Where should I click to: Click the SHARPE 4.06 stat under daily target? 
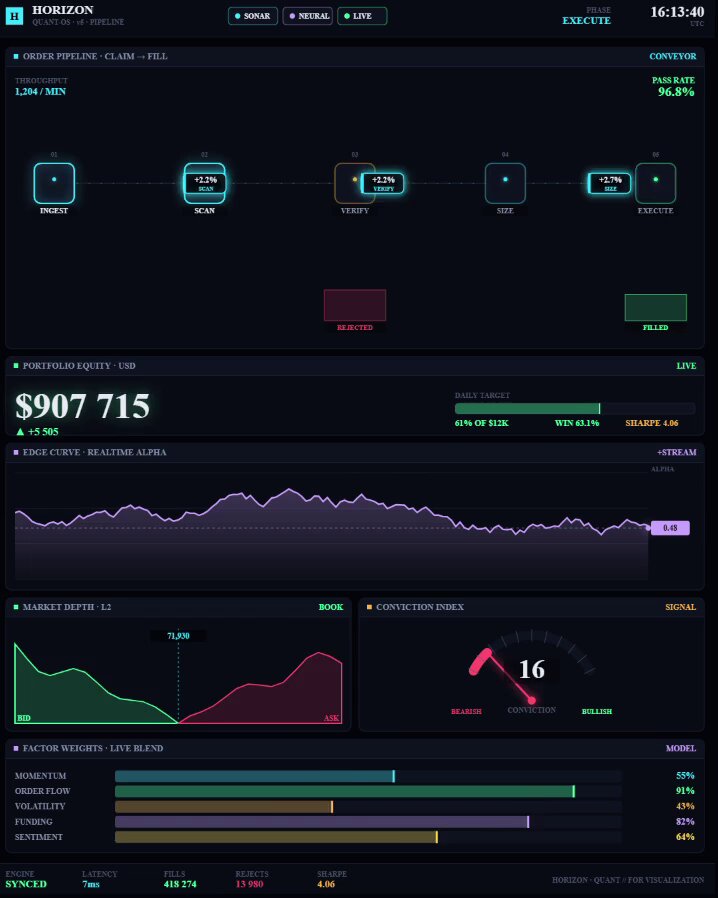coord(652,423)
